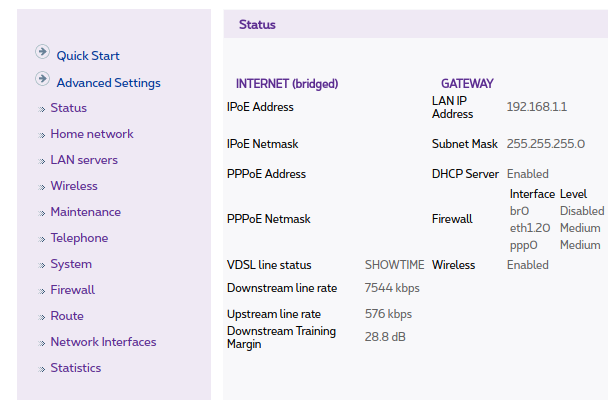Screen dimensions: 608x400
Task: Open the Telephone section
Action: [80, 238]
